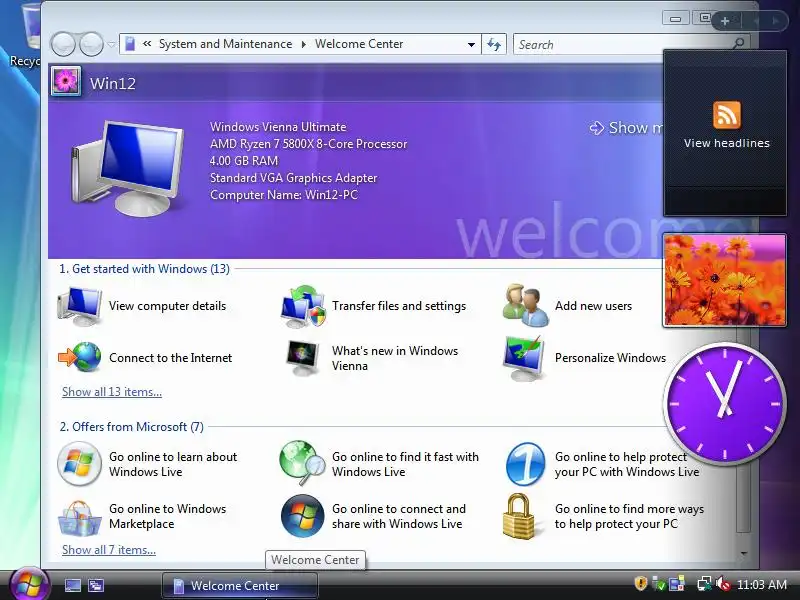Click the Start orb button
This screenshot has height=600, width=800.
(x=29, y=585)
